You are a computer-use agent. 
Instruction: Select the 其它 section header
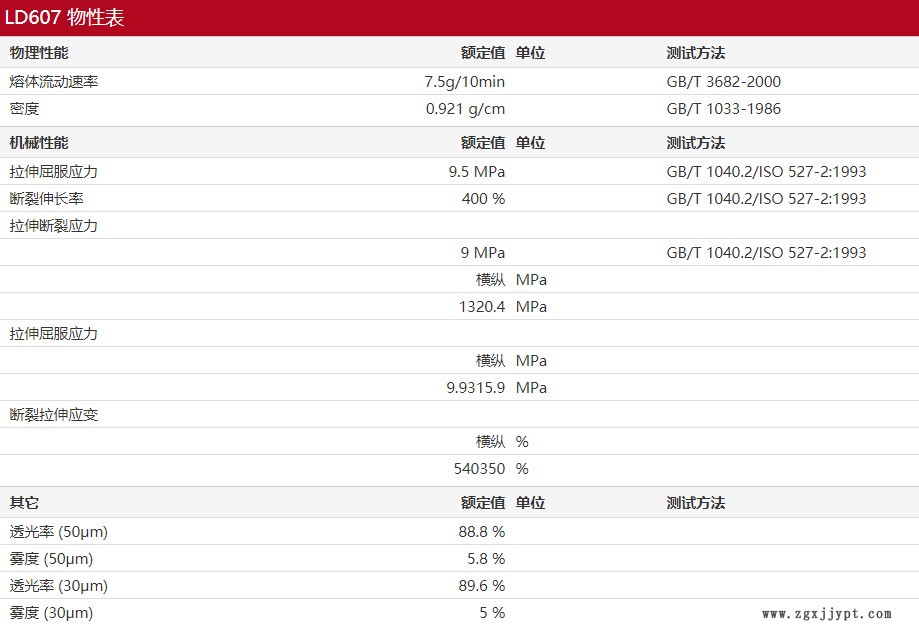[x=25, y=503]
